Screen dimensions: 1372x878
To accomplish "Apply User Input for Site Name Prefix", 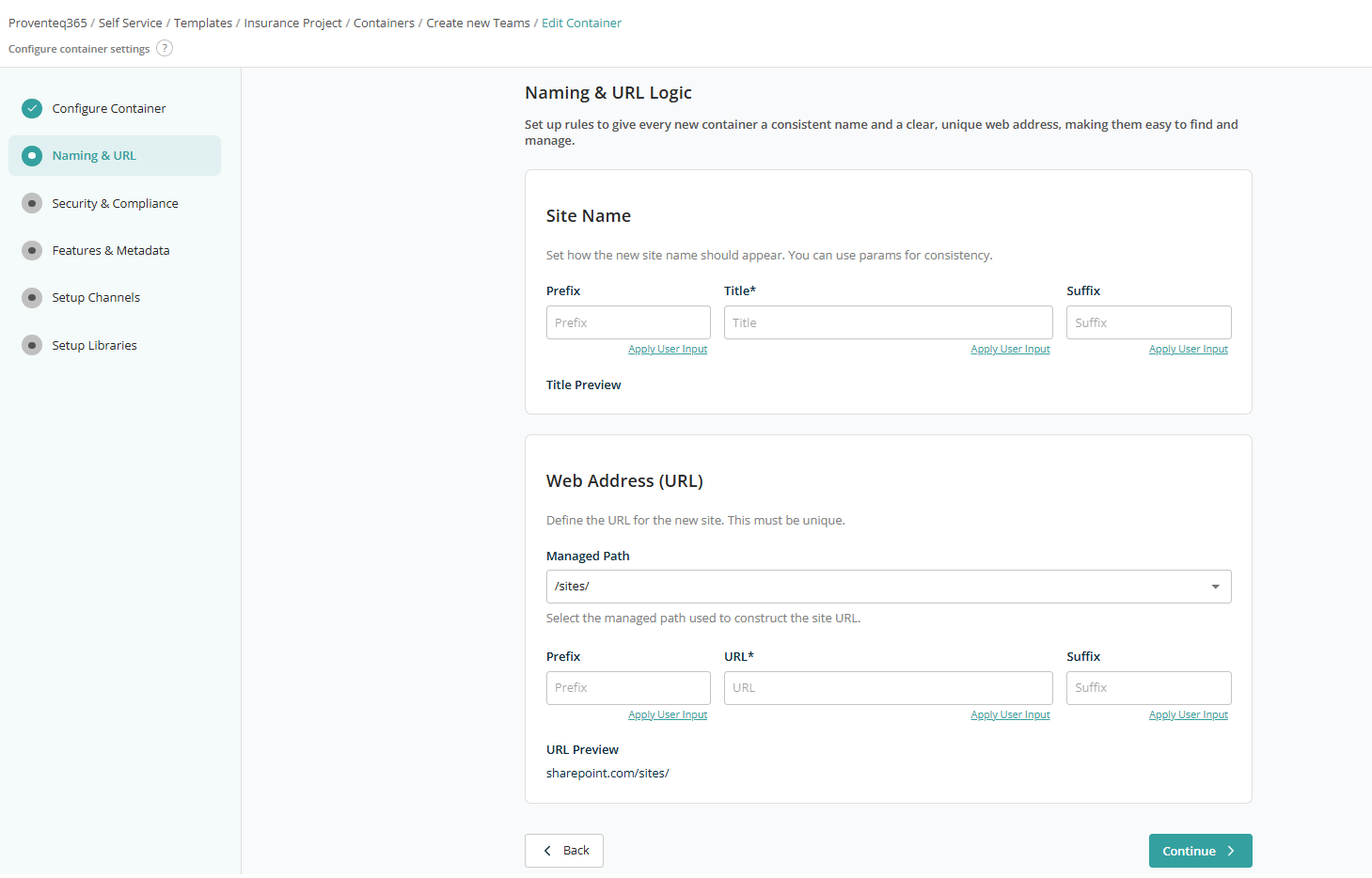I will pos(668,350).
